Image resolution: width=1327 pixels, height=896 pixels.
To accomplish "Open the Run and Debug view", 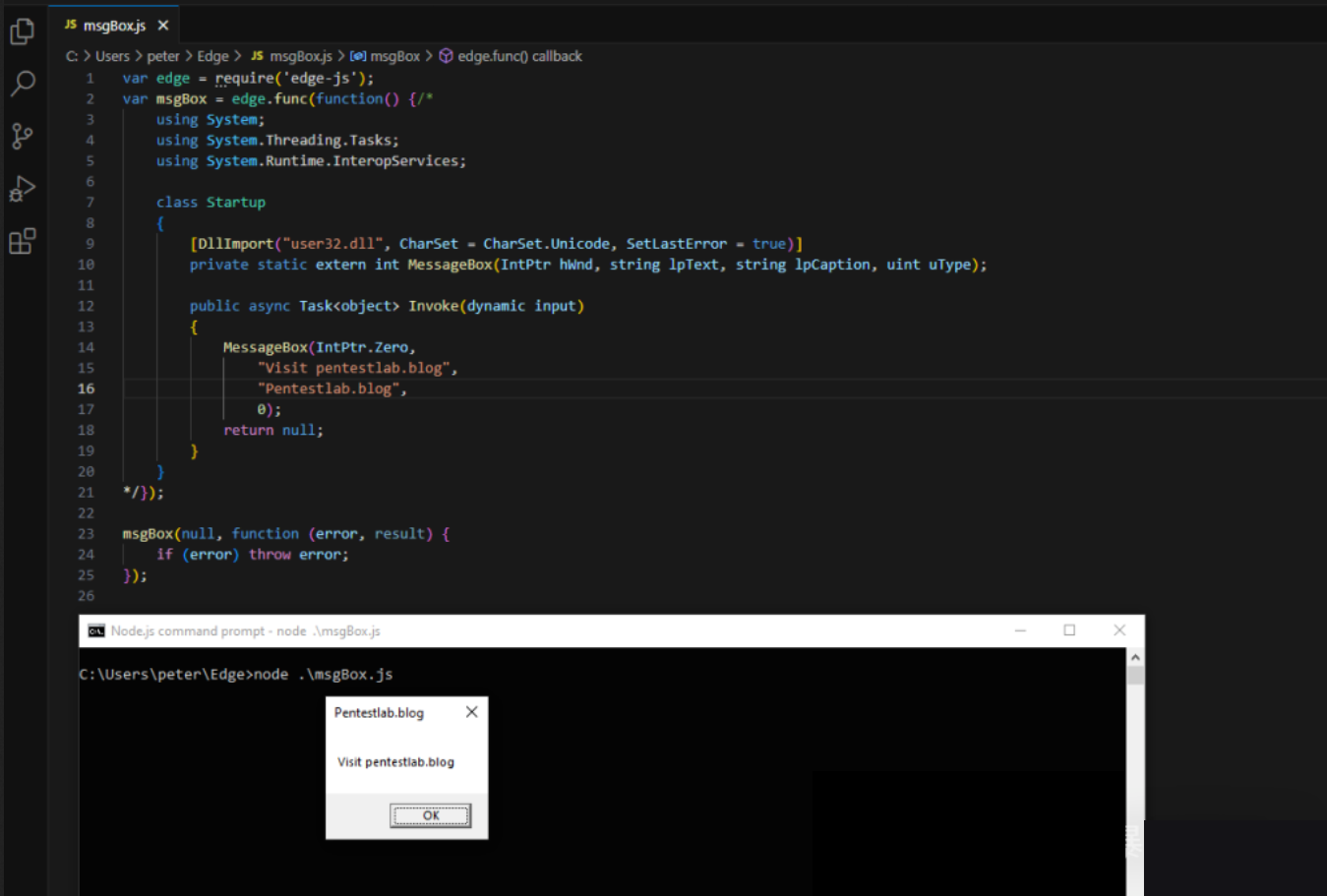I will [22, 188].
